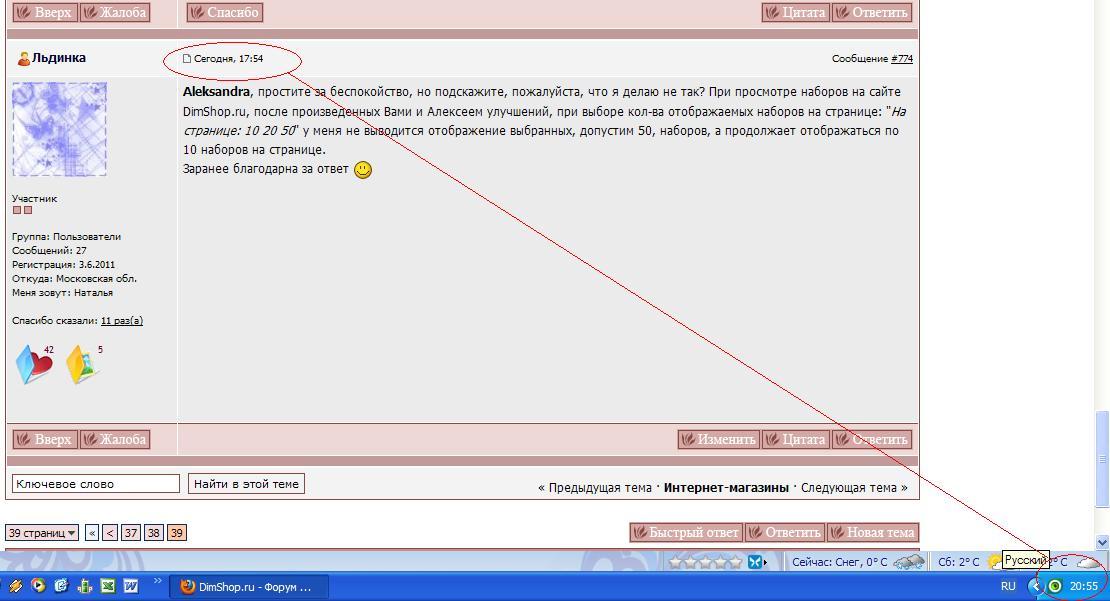1110x601 pixels.
Task: Expand the 39 страниц page dropdown
Action: (x=42, y=533)
